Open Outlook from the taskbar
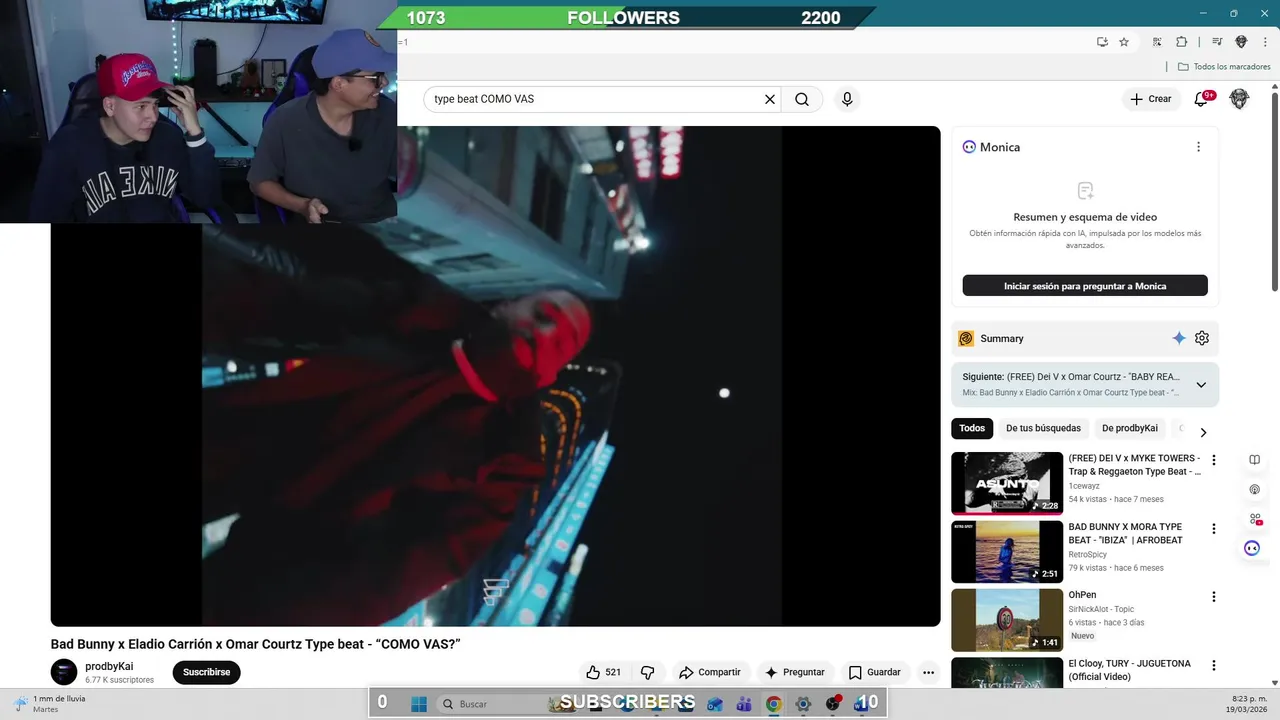 click(x=714, y=704)
